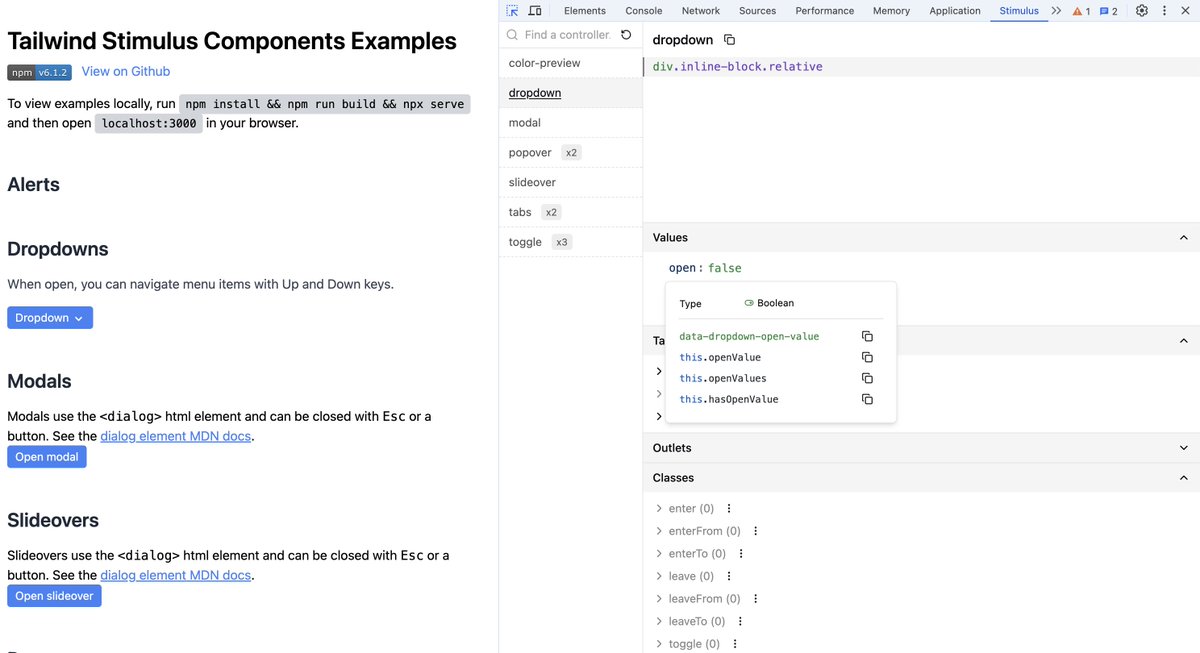Expand the toggle (0) class row

tap(659, 644)
